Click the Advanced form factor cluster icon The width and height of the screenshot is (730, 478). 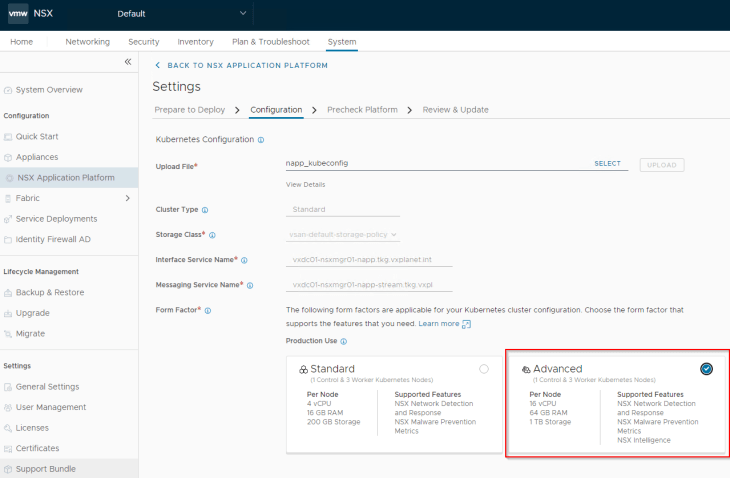526,370
